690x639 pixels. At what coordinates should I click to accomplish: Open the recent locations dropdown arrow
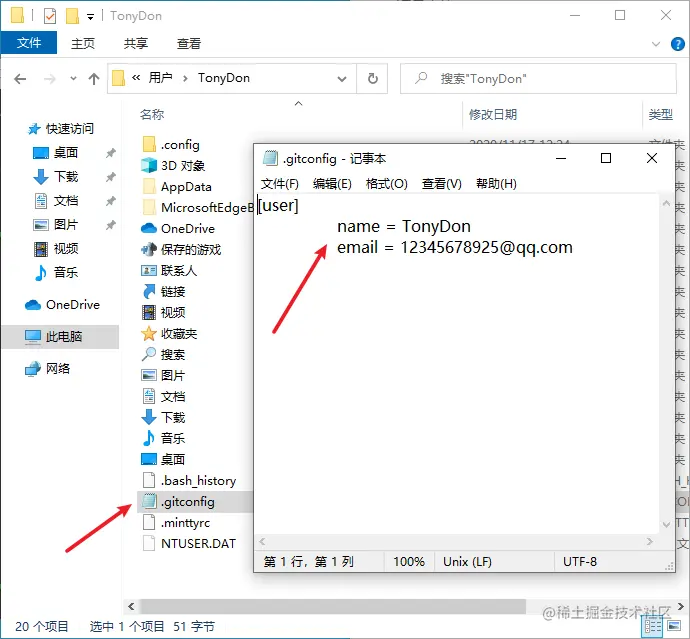73,79
